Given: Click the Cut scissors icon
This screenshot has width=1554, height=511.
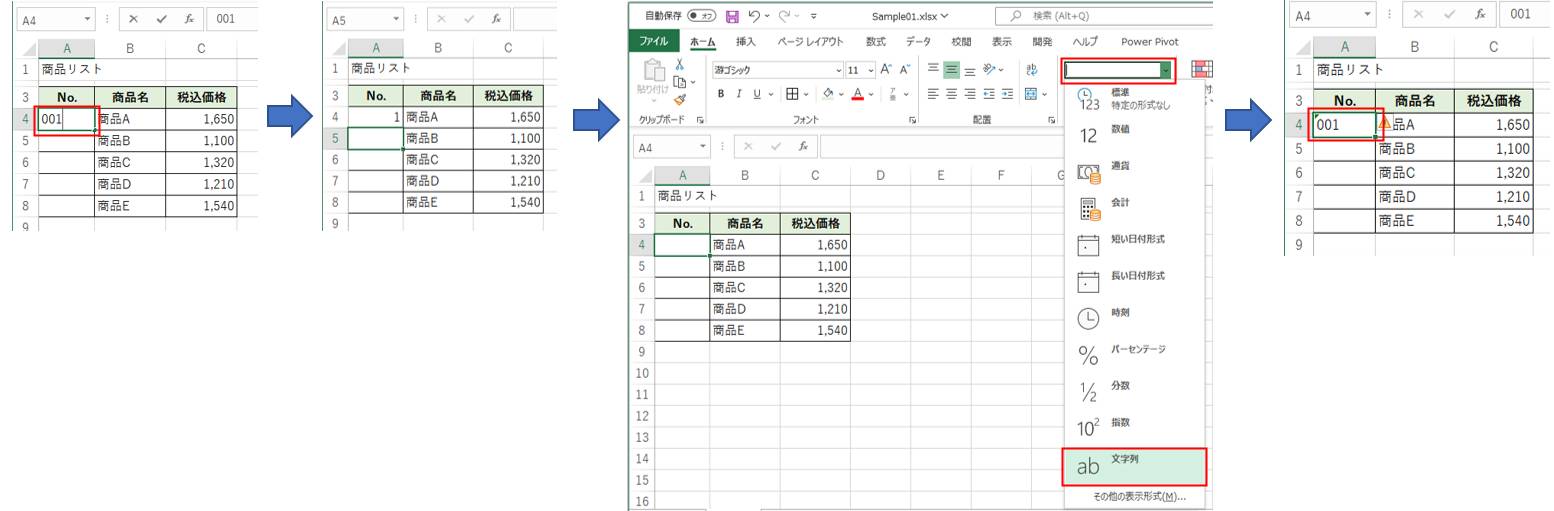Looking at the screenshot, I should tap(680, 64).
